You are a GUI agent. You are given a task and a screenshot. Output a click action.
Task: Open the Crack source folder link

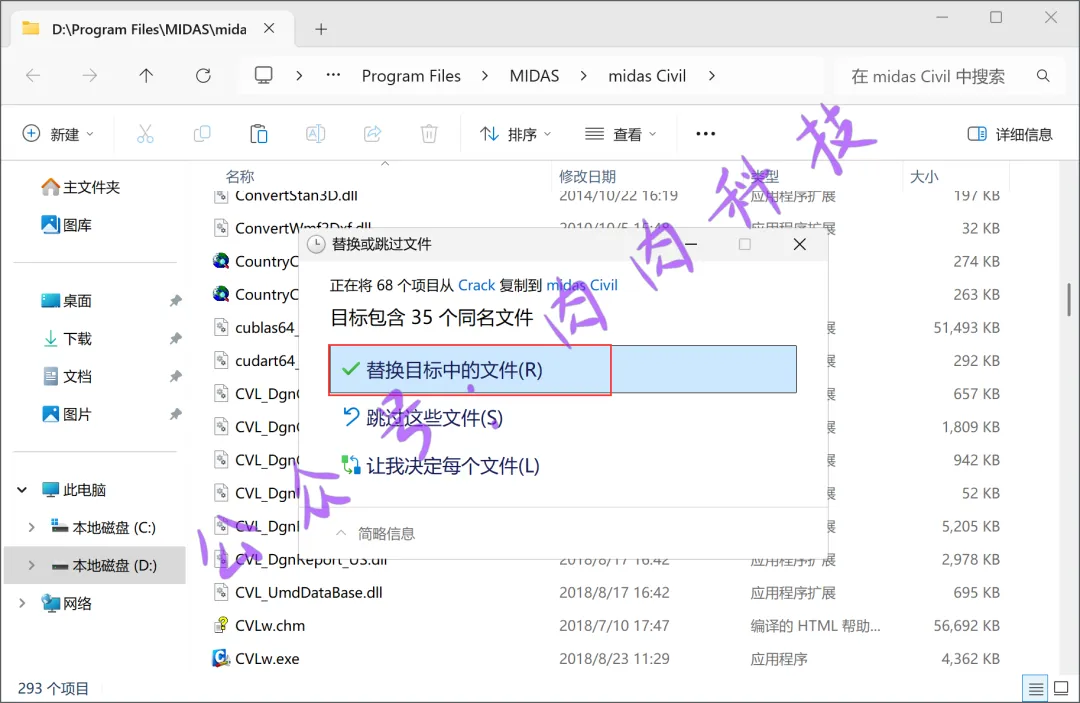[477, 285]
